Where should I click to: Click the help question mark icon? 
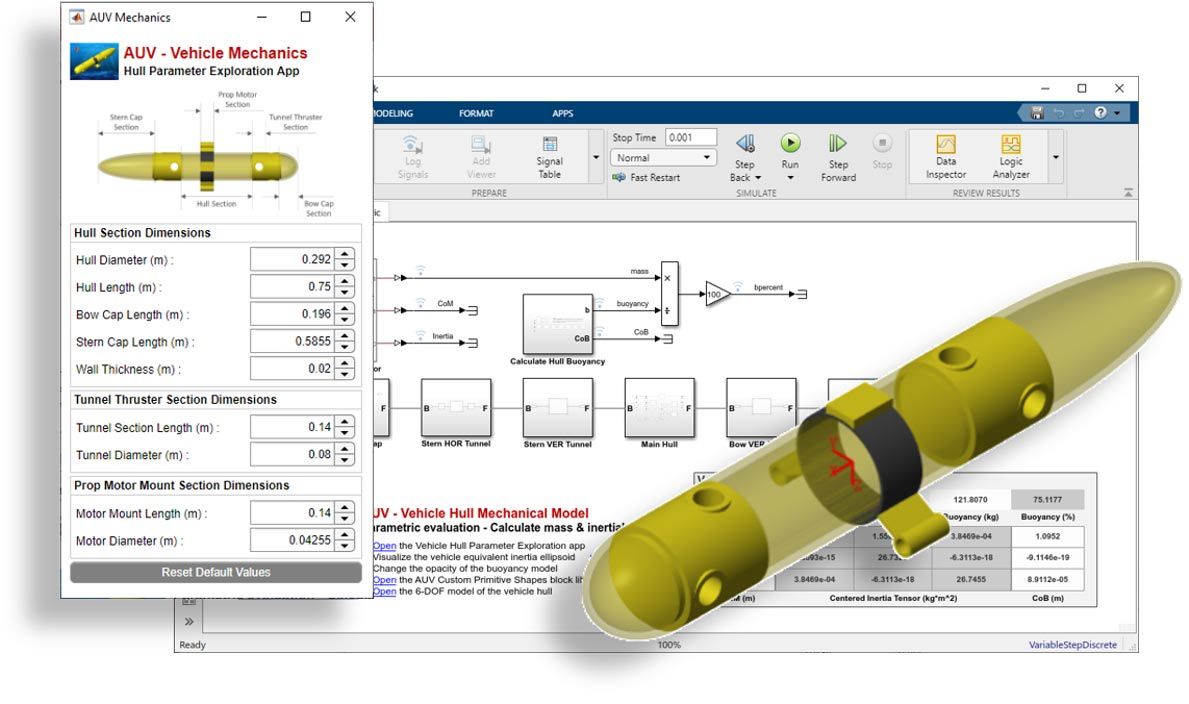point(1099,113)
